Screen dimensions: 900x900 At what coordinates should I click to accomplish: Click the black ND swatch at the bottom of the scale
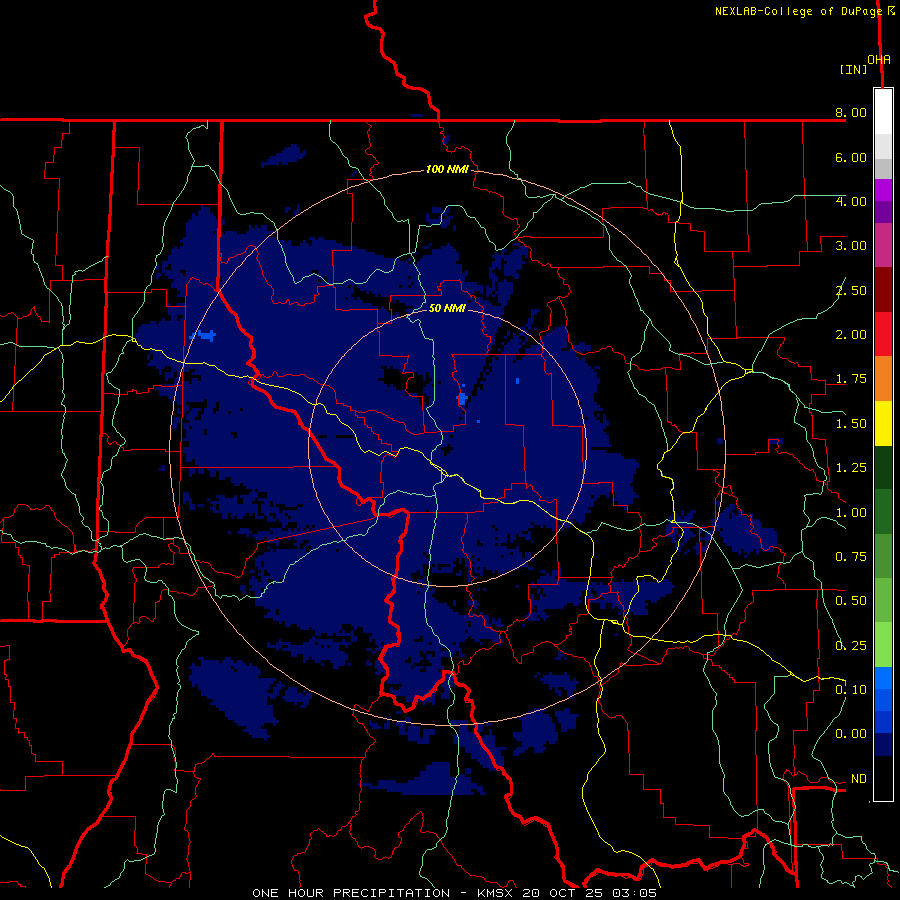pos(883,778)
